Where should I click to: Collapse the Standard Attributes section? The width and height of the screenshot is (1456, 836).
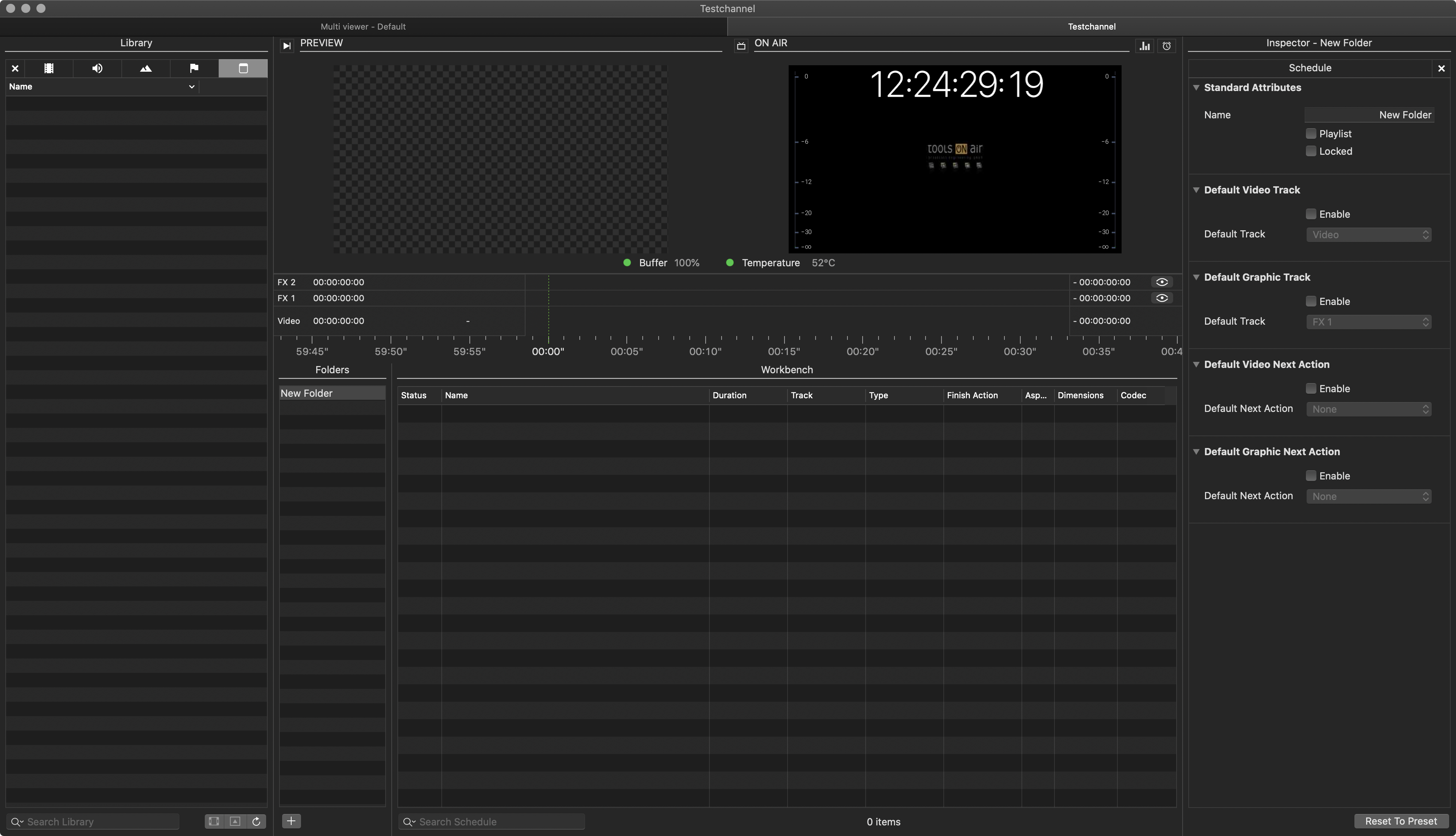tap(1196, 87)
